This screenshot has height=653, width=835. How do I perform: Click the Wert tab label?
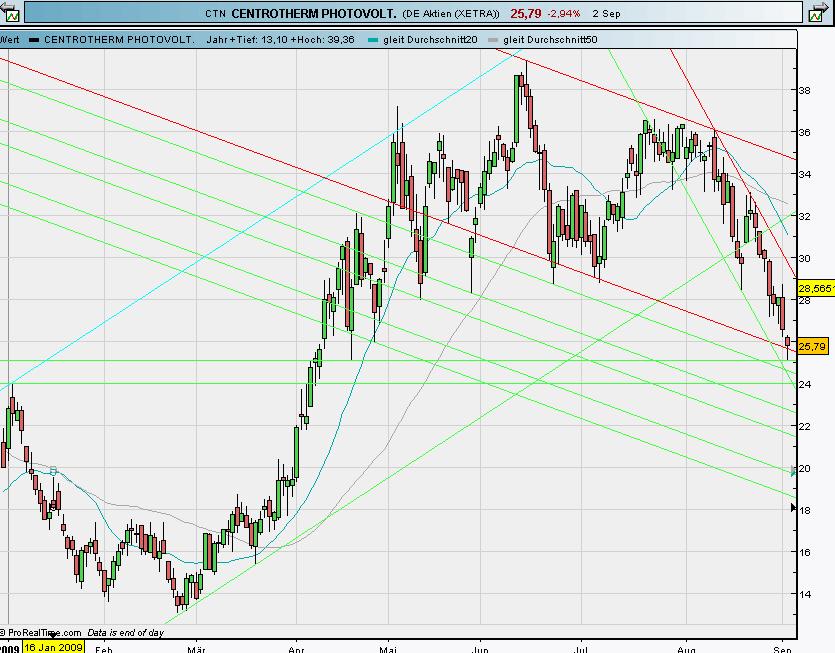(10, 40)
